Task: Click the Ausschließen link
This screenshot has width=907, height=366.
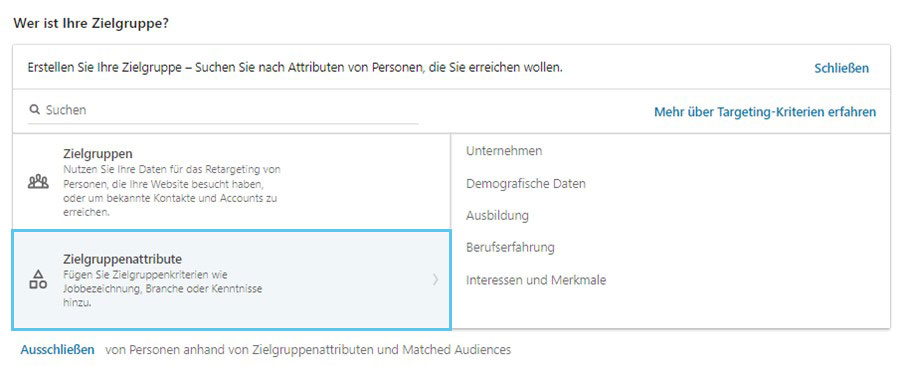Action: coord(58,350)
